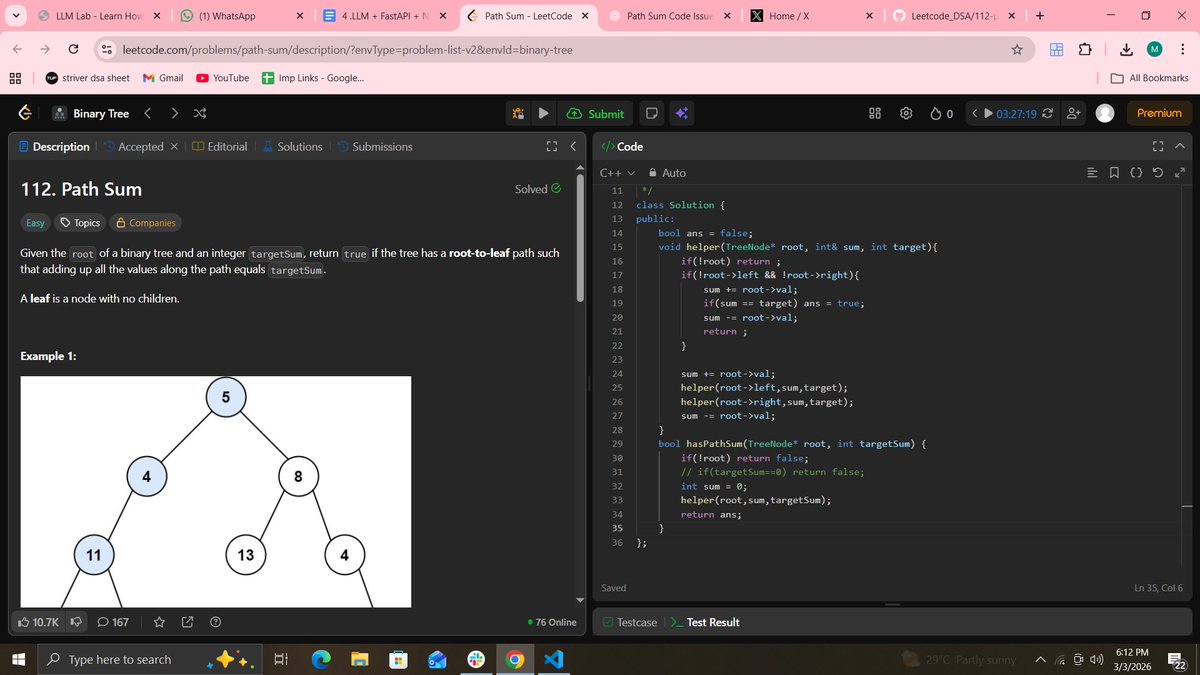Viewport: 1200px width, 675px height.
Task: Open the Binary Tree problem list
Action: tap(90, 113)
